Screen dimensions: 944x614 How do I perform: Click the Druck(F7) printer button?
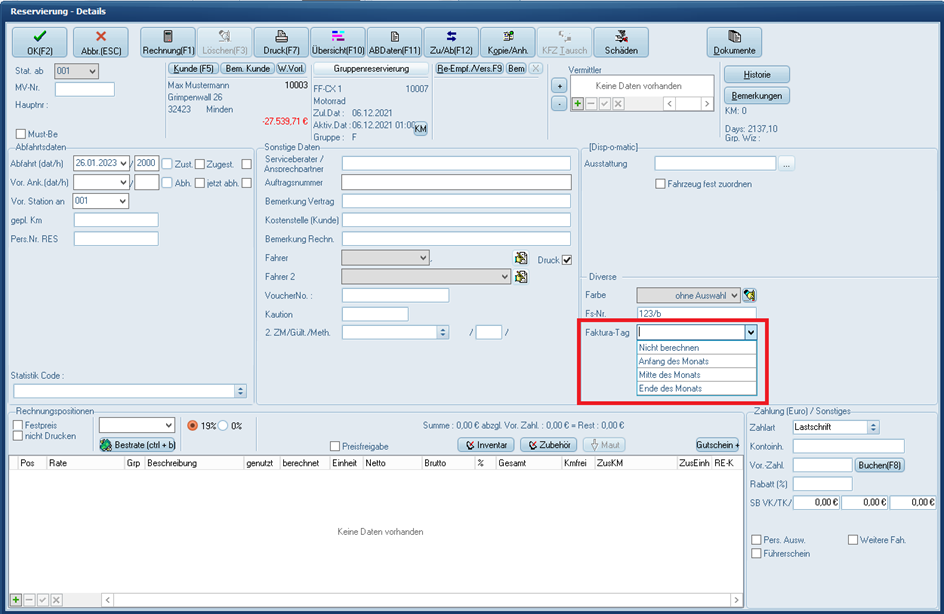(x=281, y=42)
